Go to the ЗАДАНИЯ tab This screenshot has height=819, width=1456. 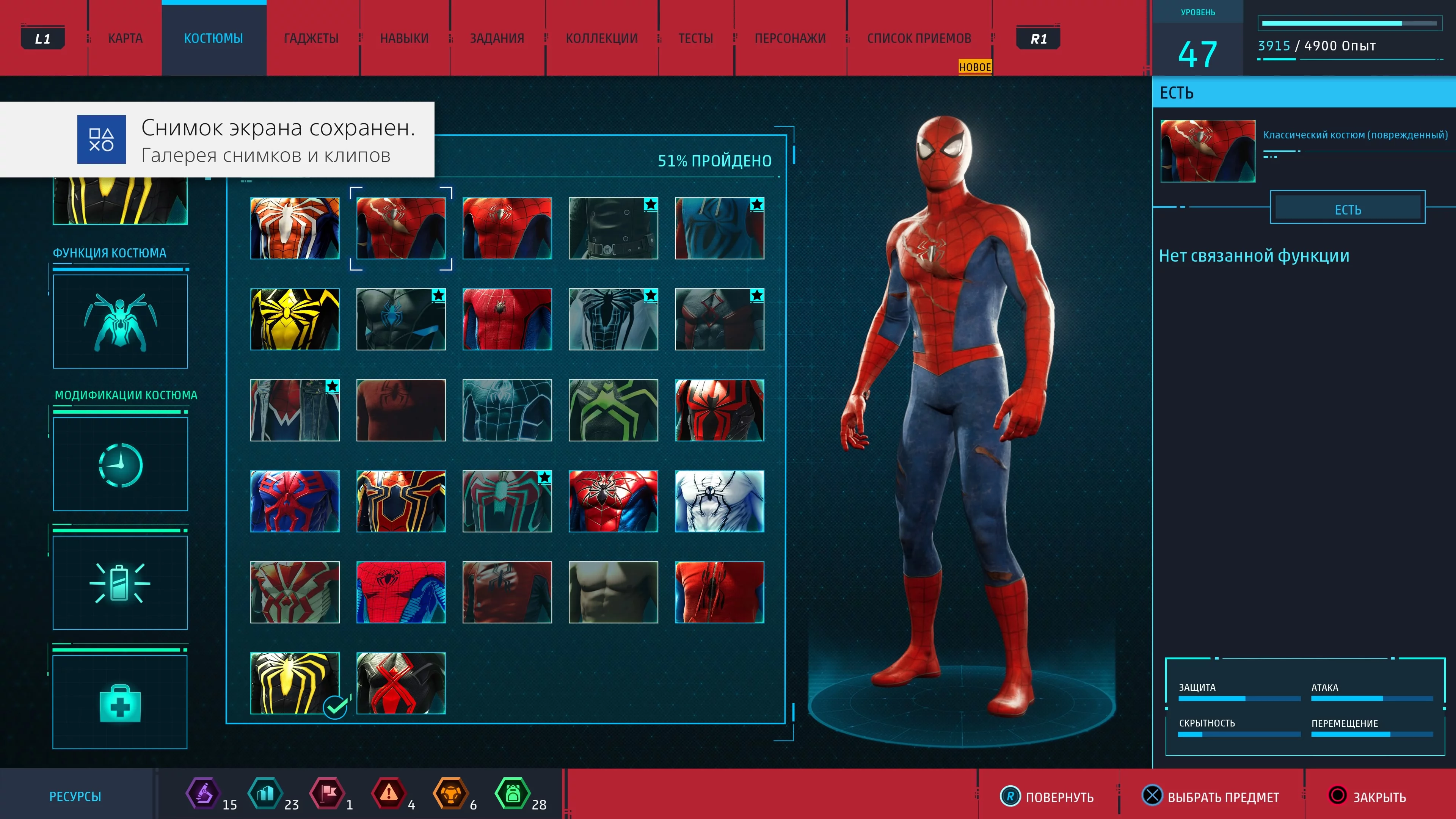pyautogui.click(x=497, y=38)
